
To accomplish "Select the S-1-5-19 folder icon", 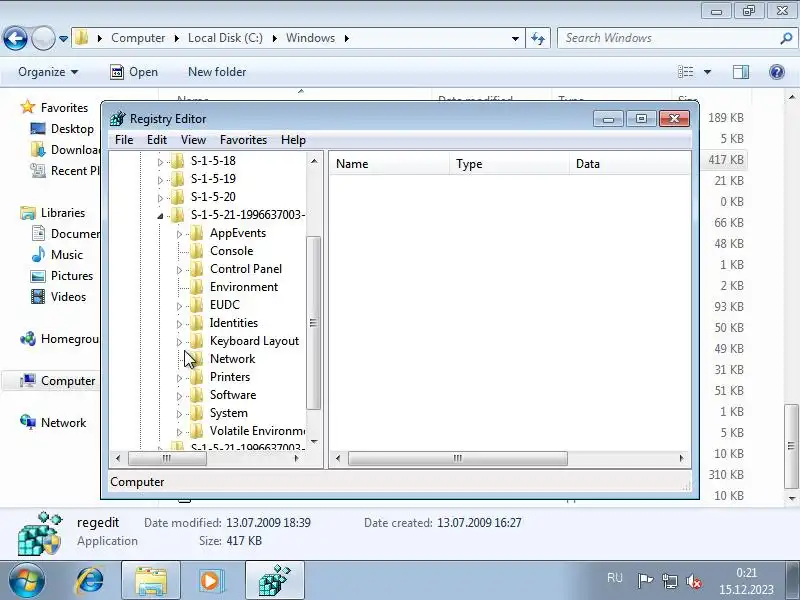I will click(x=177, y=179).
